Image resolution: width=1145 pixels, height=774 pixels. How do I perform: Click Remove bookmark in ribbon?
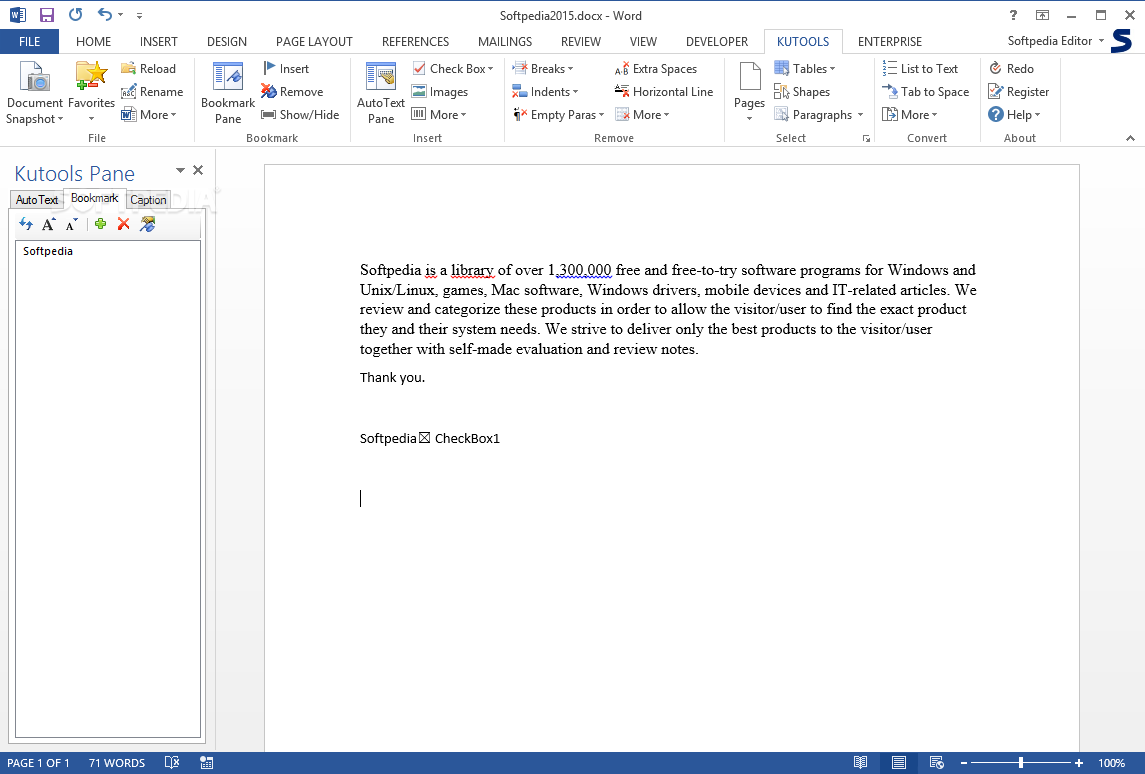(292, 92)
